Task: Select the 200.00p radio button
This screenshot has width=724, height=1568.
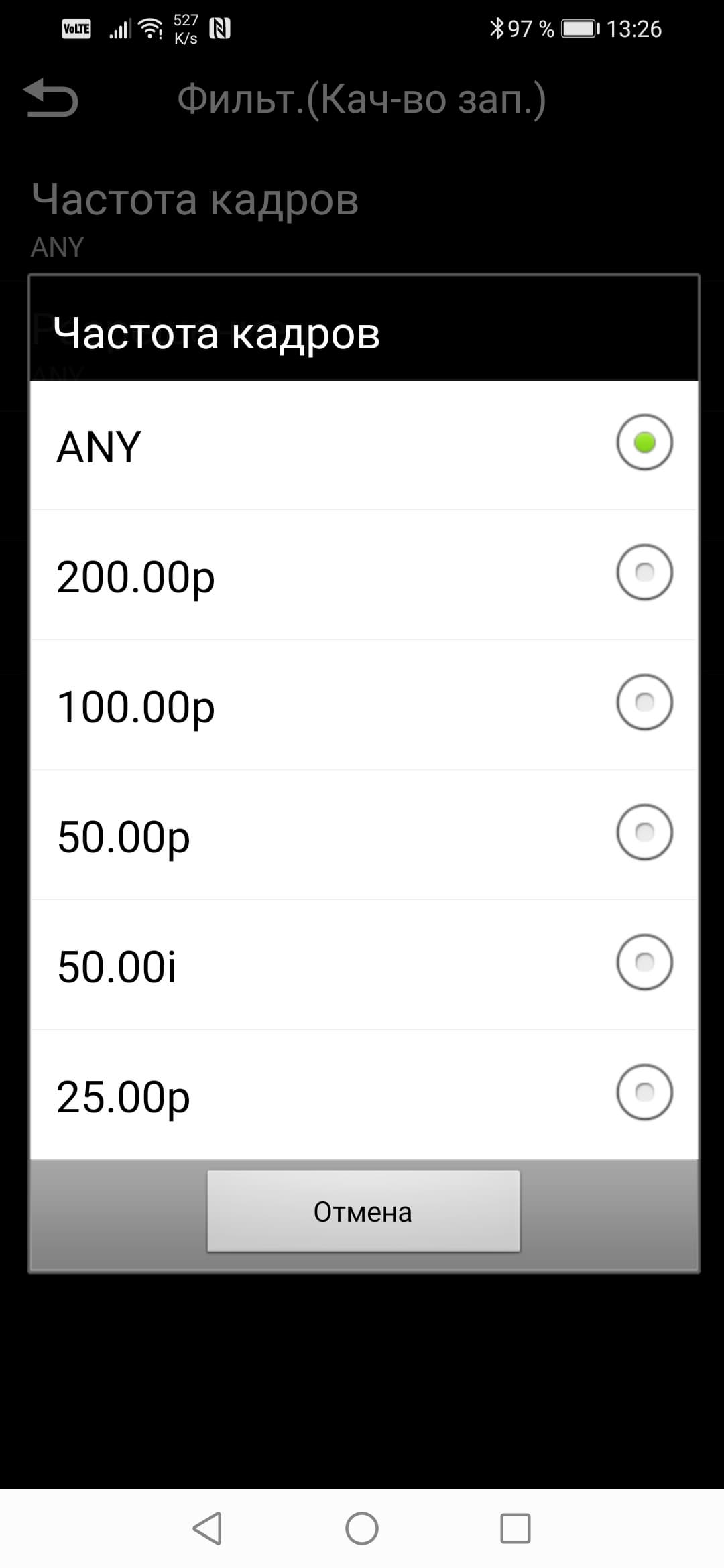Action: (644, 572)
